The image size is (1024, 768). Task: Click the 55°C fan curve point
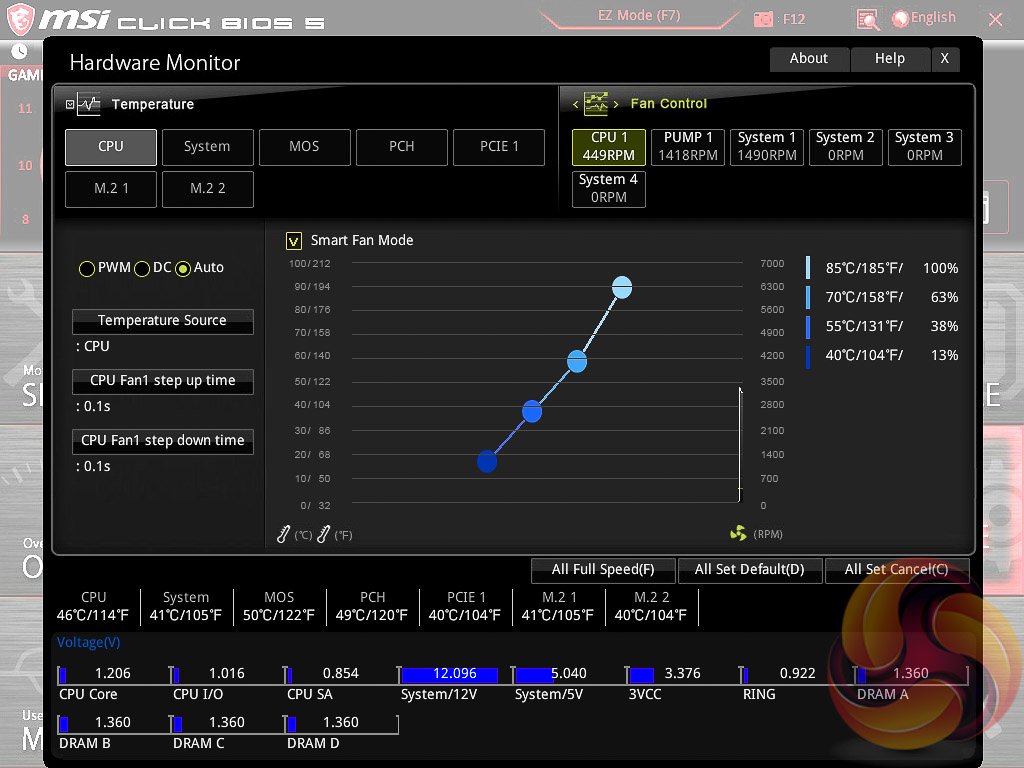click(x=532, y=412)
